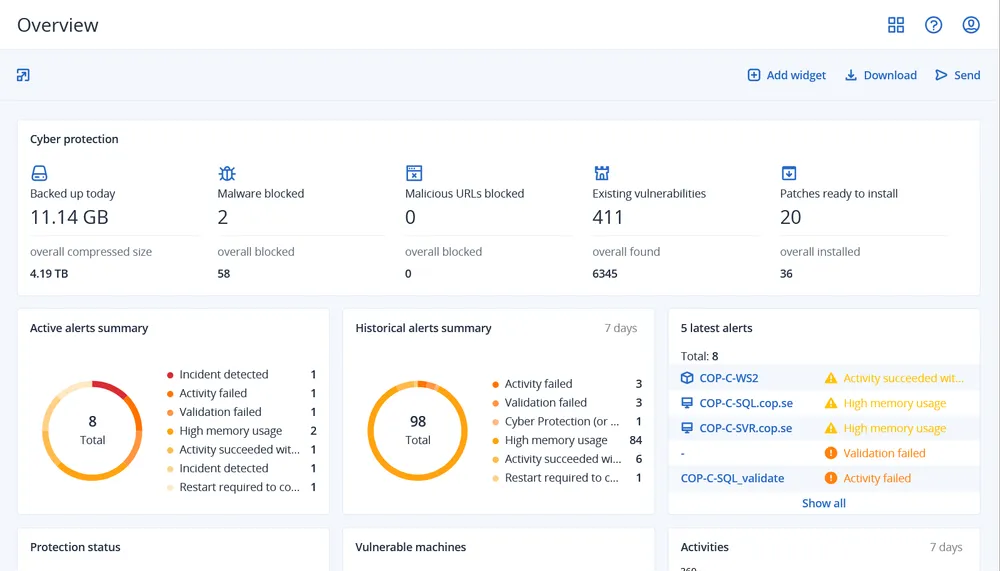The width and height of the screenshot is (1000, 572).
Task: Click the Activity succeeded wit... alert text
Action: point(903,378)
